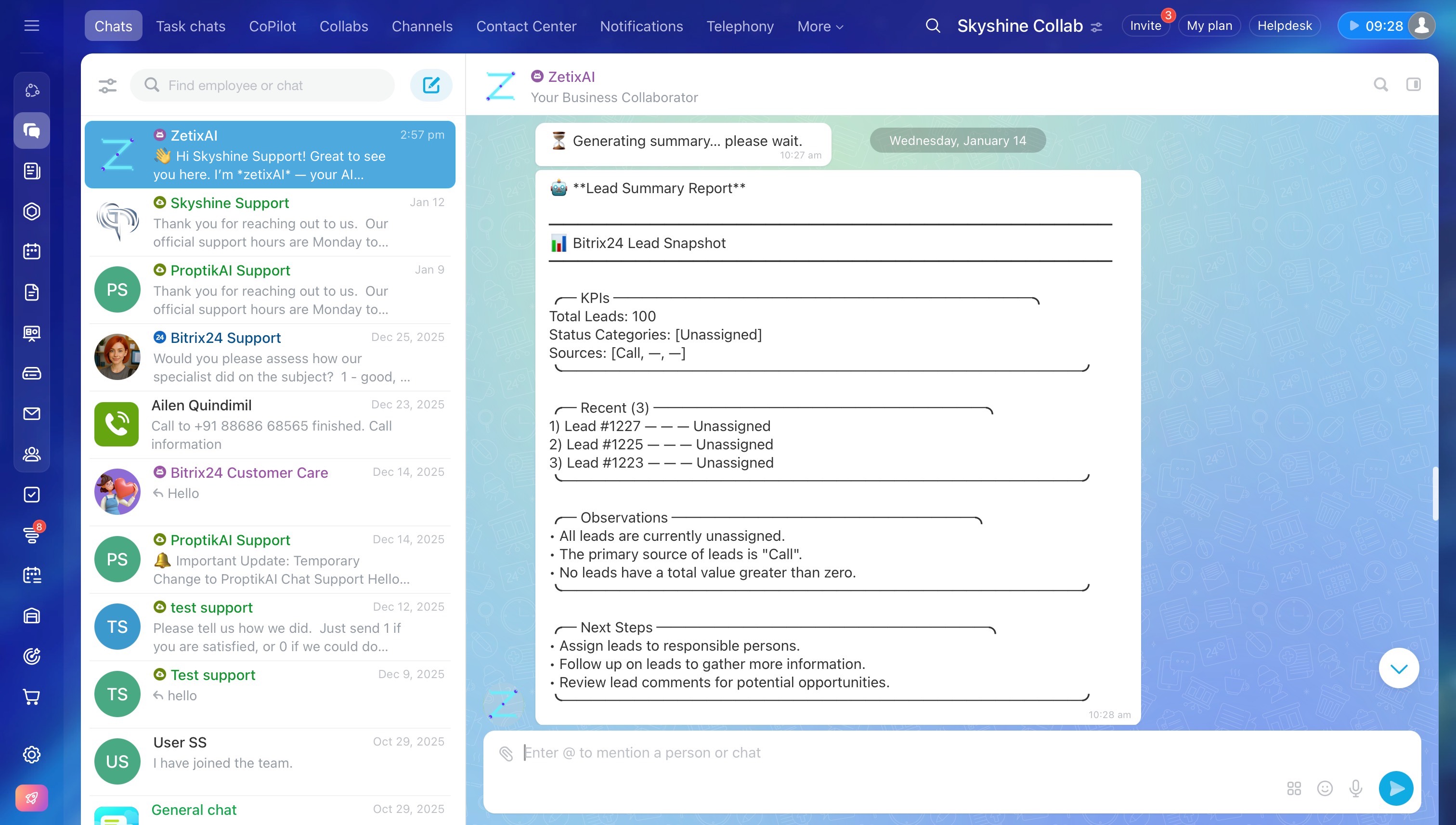Click the microphone voice message icon
The width and height of the screenshot is (1456, 825).
coord(1355,788)
